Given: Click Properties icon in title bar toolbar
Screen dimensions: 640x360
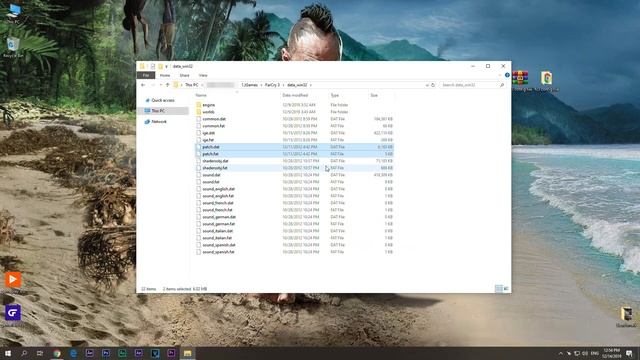Looking at the screenshot, I should click(153, 66).
